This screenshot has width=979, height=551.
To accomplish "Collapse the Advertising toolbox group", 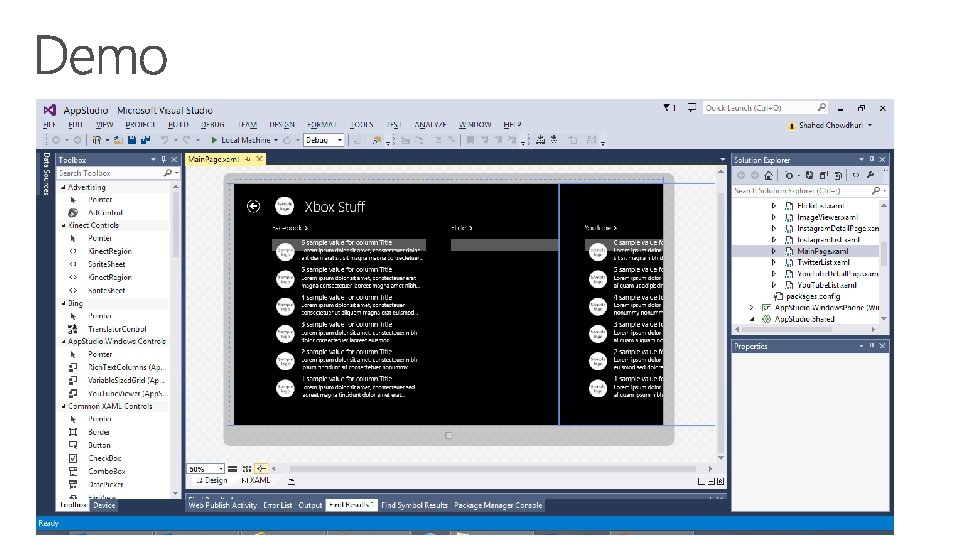I will (x=63, y=187).
